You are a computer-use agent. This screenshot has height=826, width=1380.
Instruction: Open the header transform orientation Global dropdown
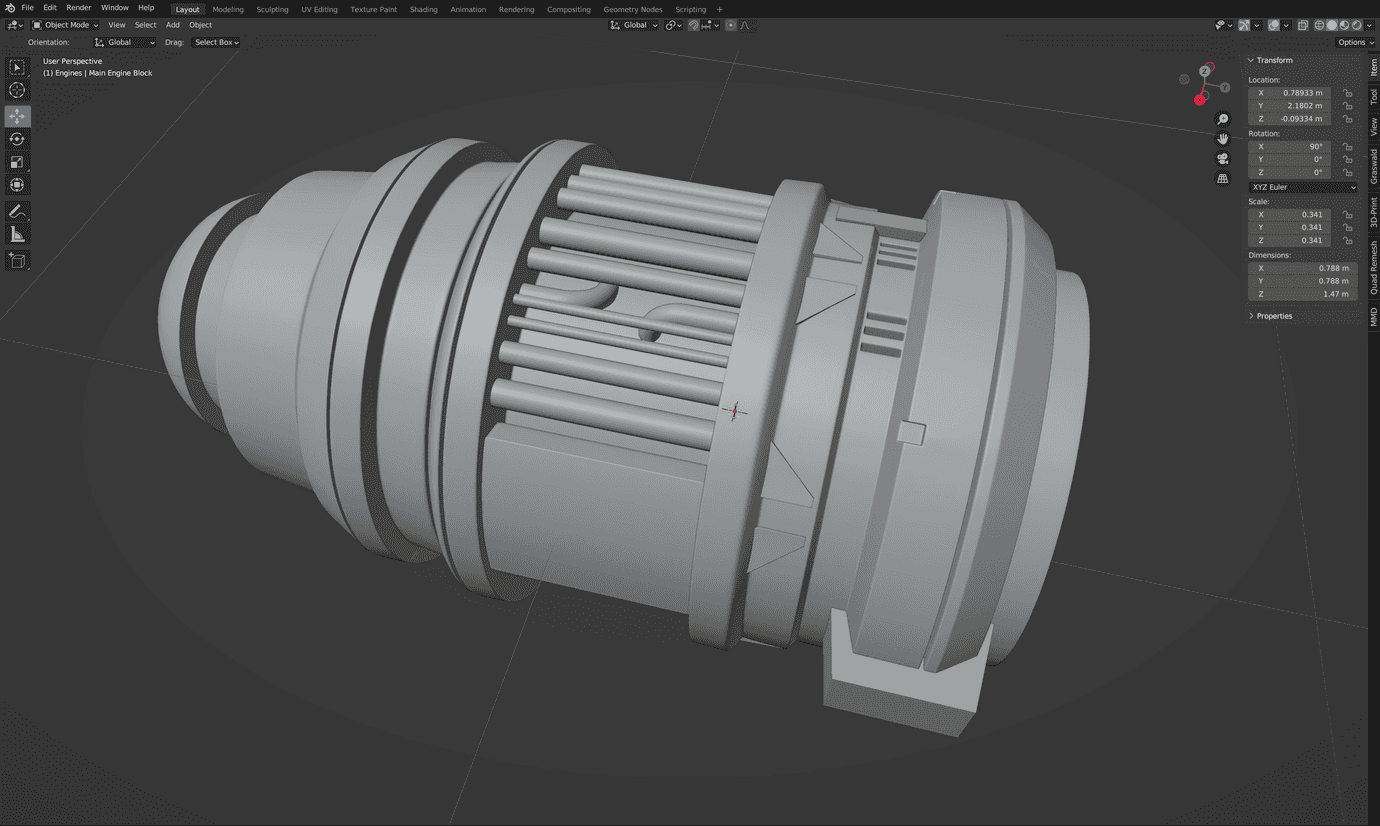(634, 25)
